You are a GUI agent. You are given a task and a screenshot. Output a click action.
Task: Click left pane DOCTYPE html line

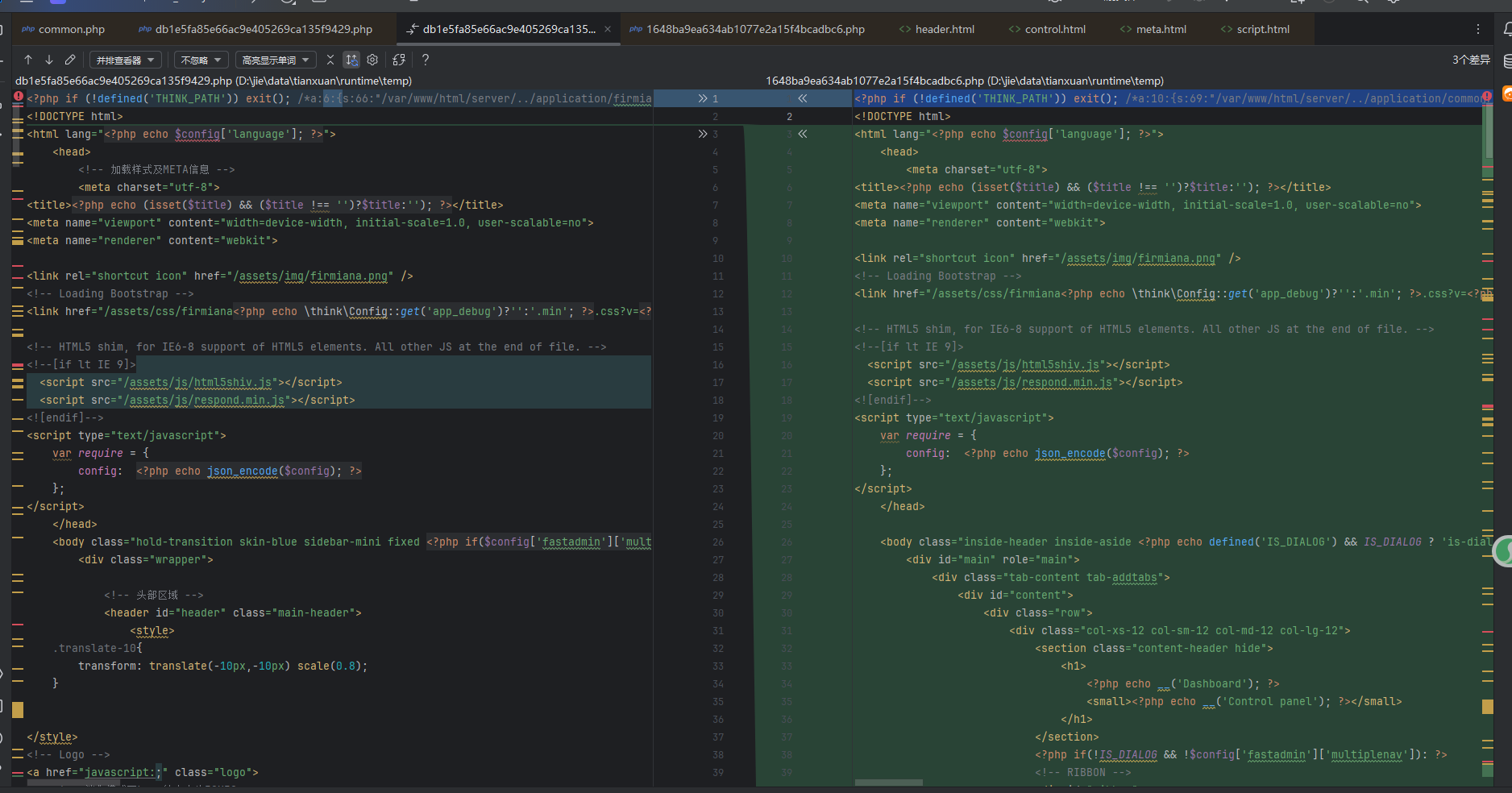tap(75, 116)
